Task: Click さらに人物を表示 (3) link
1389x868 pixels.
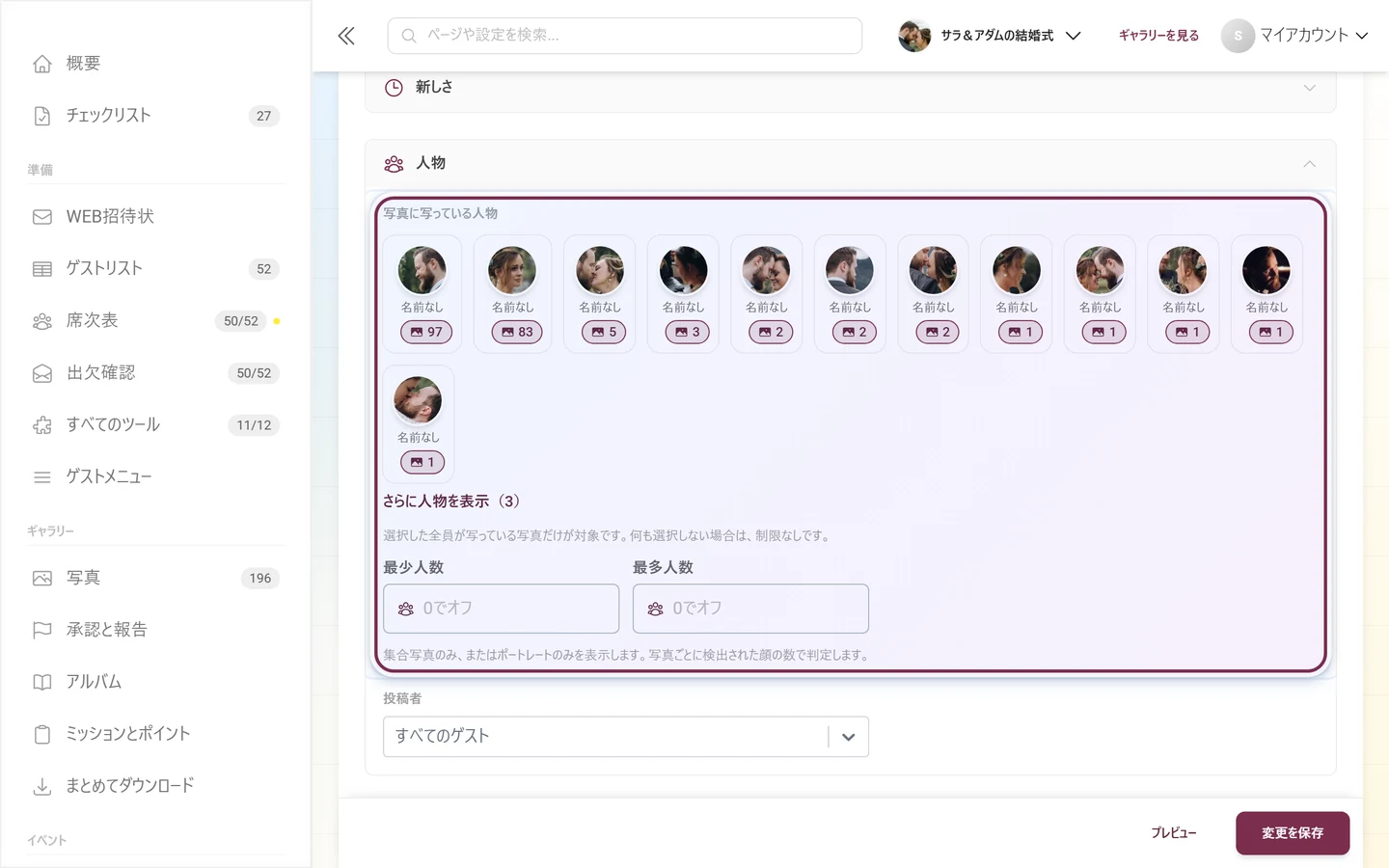Action: [451, 502]
